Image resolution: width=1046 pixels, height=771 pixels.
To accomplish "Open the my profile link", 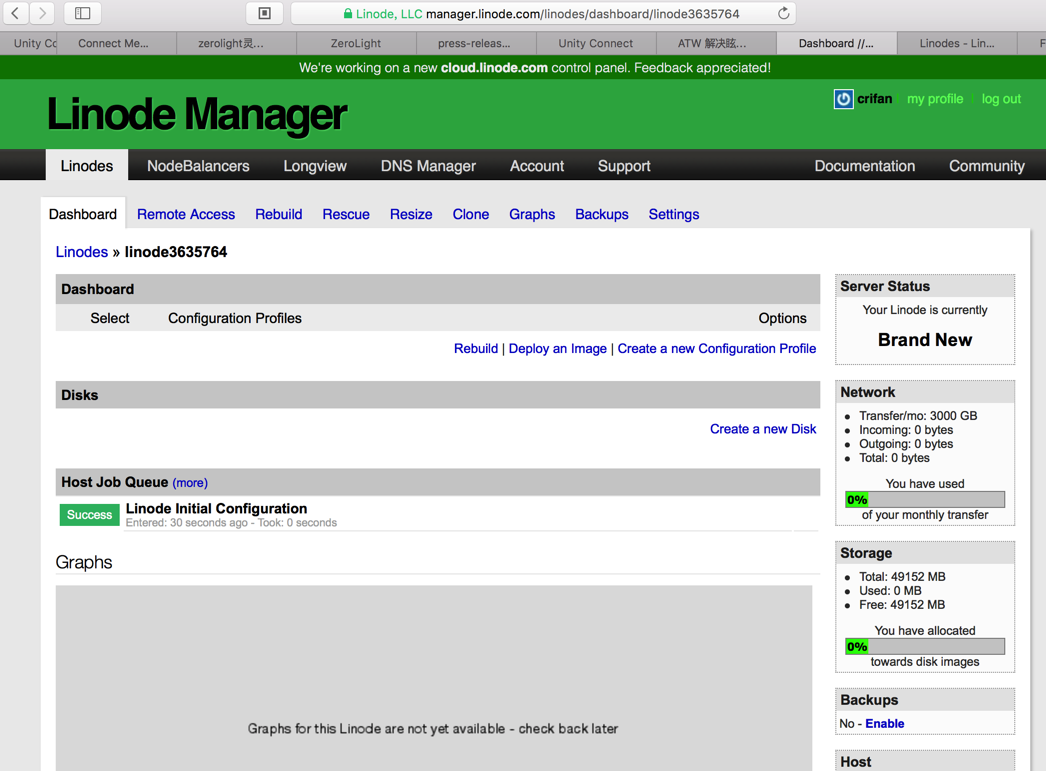I will 935,99.
